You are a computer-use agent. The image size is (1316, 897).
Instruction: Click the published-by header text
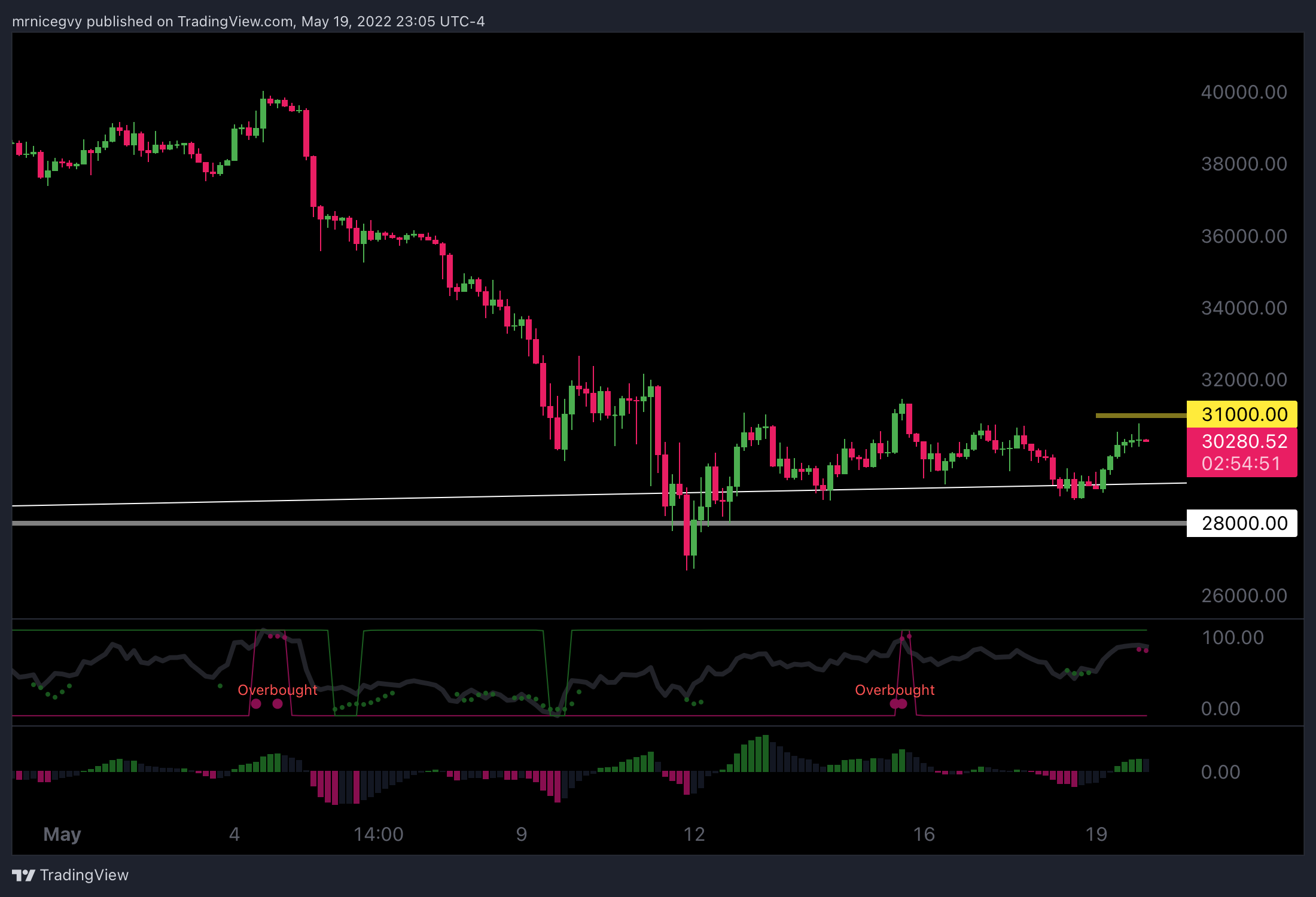point(248,22)
